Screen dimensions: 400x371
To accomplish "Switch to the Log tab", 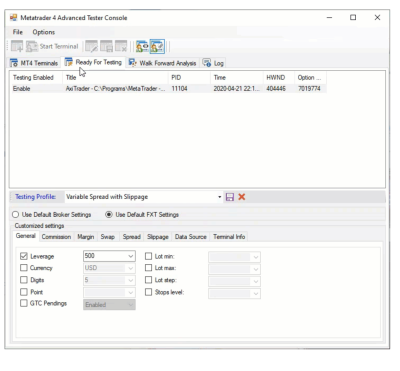I will 213,63.
